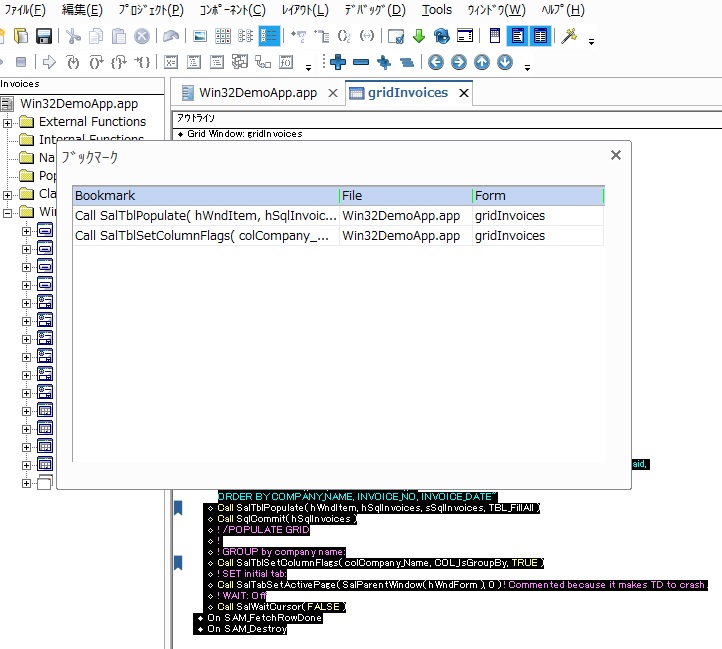Open the プロジェクト(P) menu
Screen dimensions: 722x649
tap(151, 10)
